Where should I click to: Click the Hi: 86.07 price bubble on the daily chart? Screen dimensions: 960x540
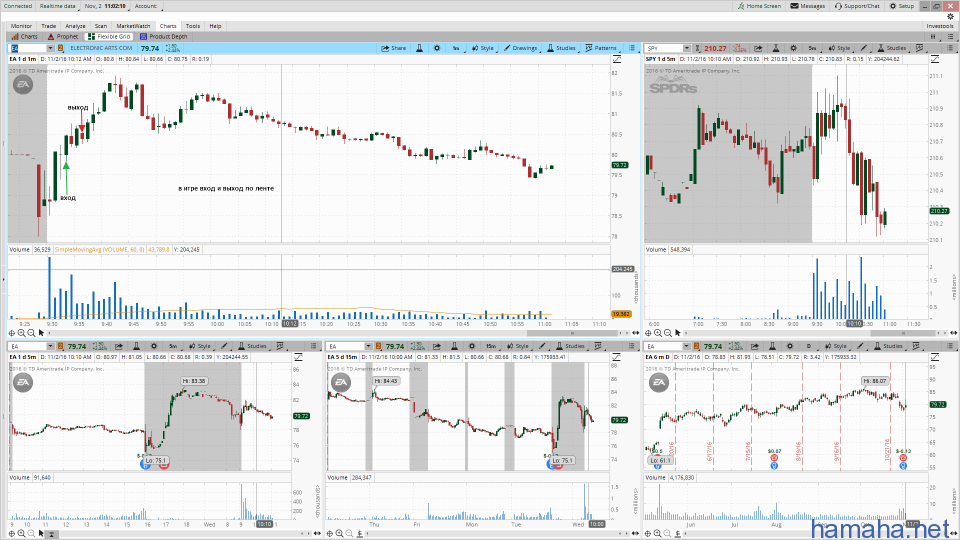(x=875, y=381)
